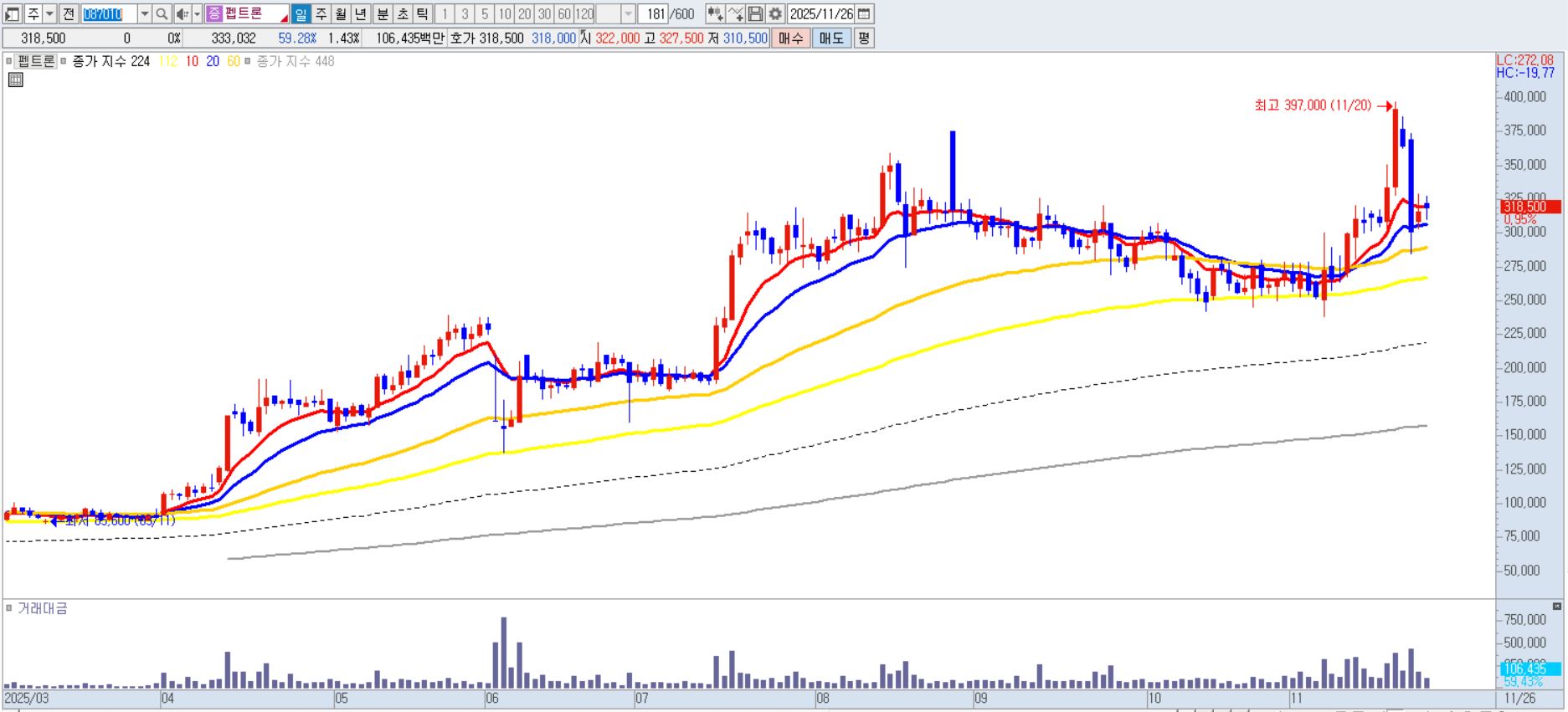Click the floppy disk save icon
1568x712 pixels.
755,14
